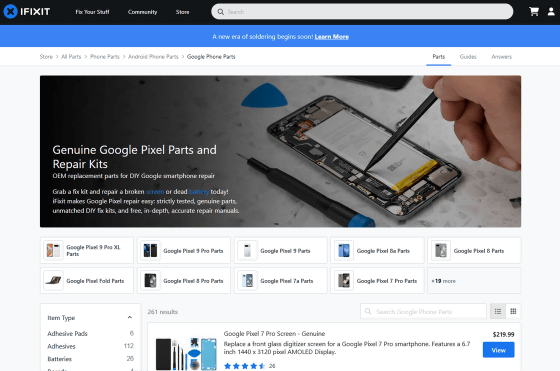This screenshot has height=371, width=560.
Task: Click the 'battery' link in banner text
Action: coord(199,192)
